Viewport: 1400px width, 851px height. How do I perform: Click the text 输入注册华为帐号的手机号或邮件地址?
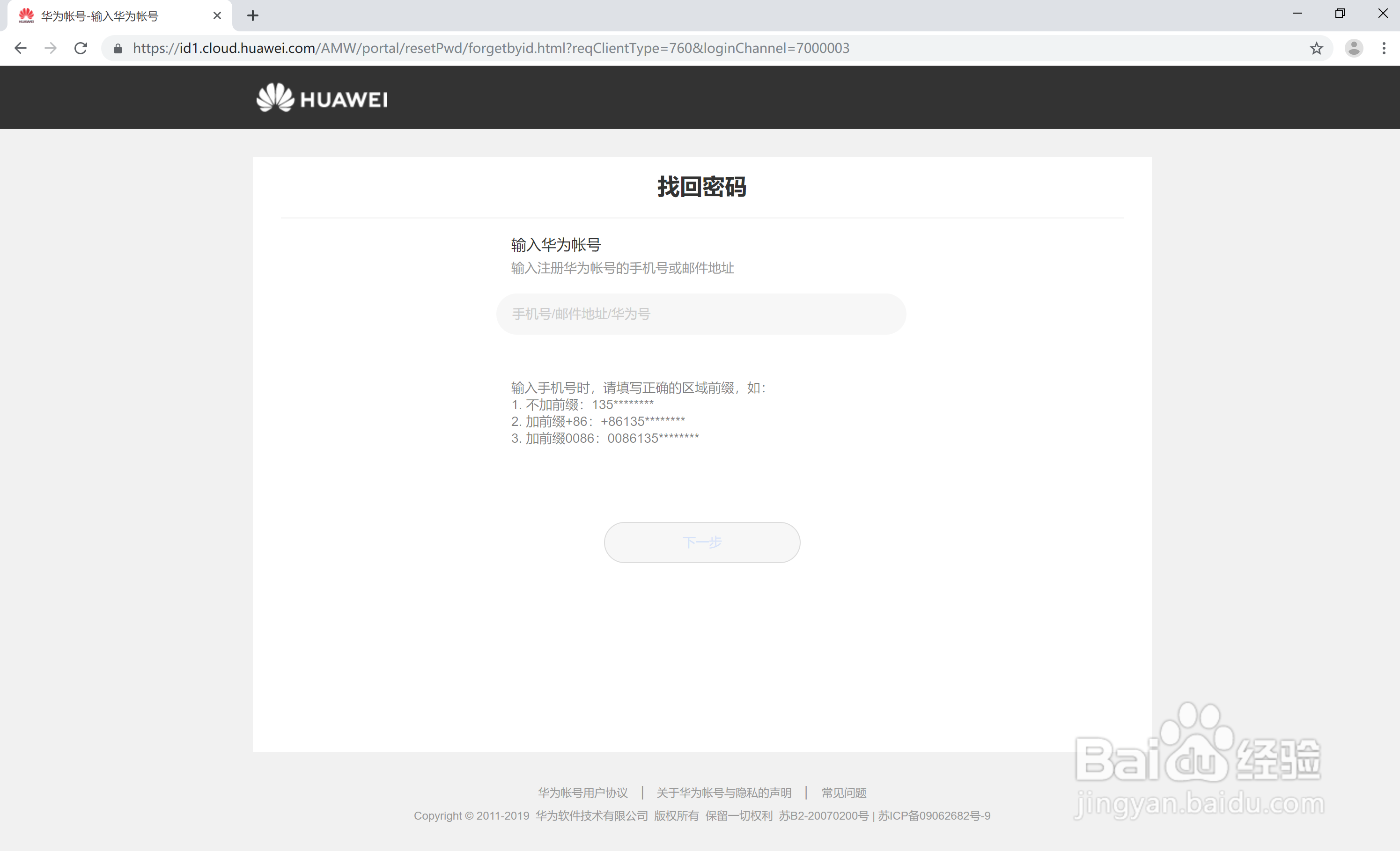coord(622,268)
